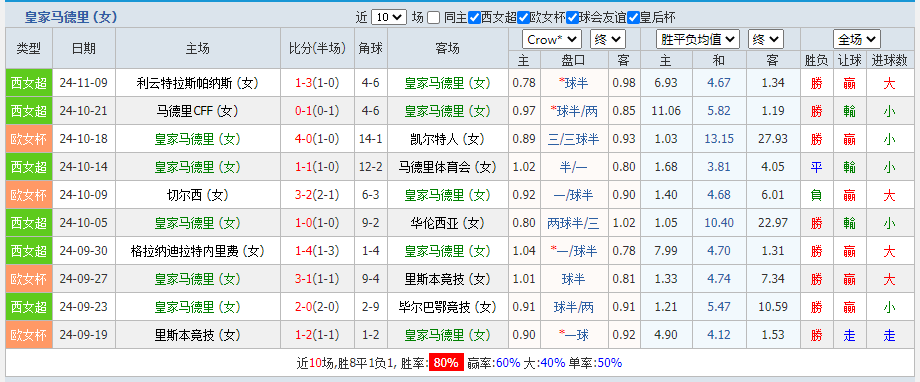The image size is (920, 382).
Task: Click the 西女超 tag on 24-09-30 row
Action: tap(29, 251)
